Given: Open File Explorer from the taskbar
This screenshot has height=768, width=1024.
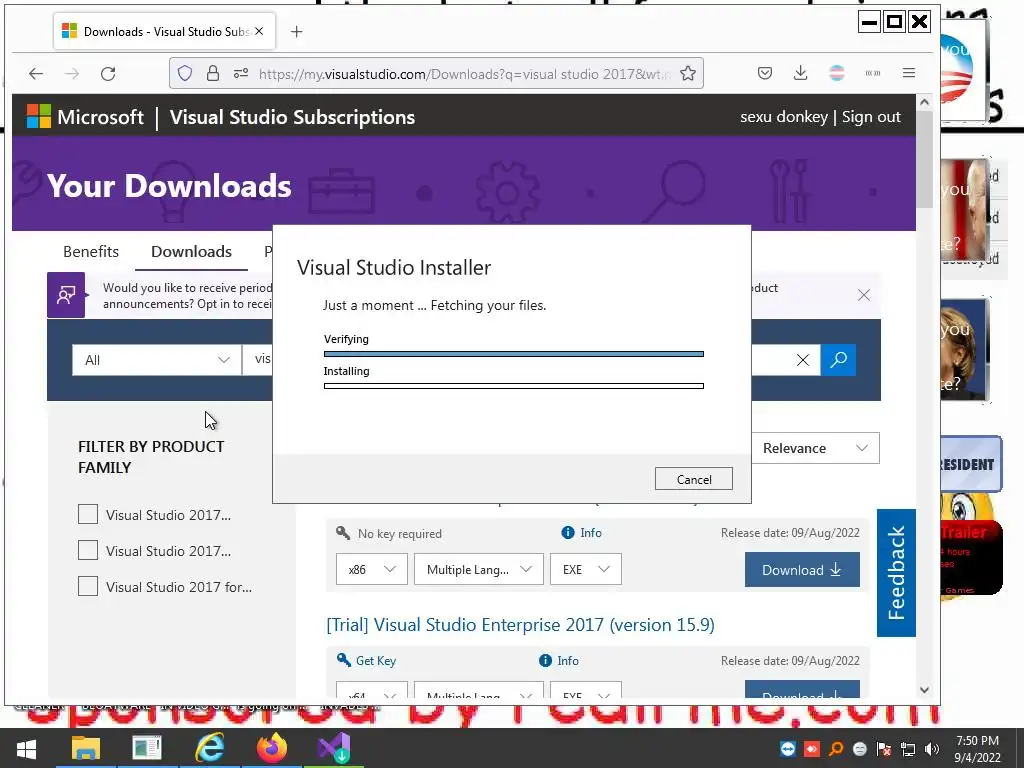Looking at the screenshot, I should (86, 748).
